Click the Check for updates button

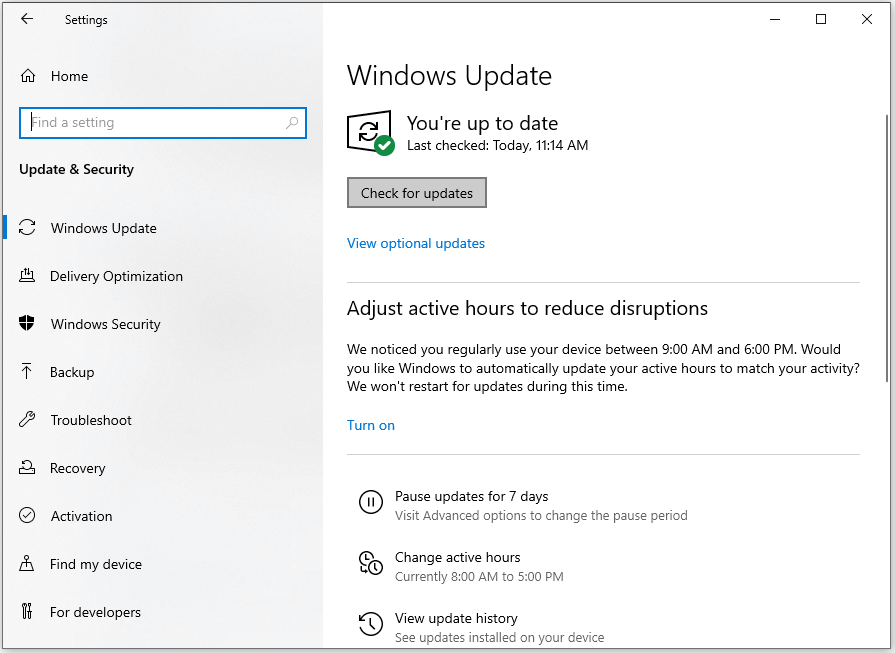pyautogui.click(x=417, y=193)
